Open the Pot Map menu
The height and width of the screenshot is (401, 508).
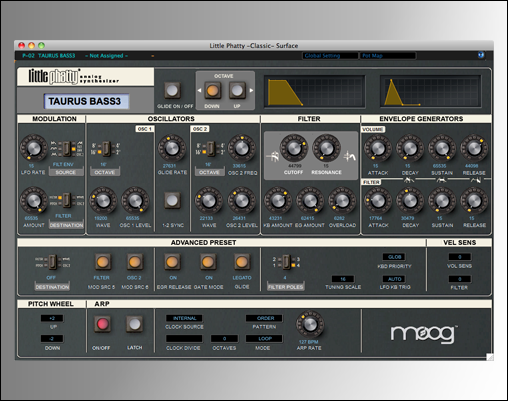point(388,56)
